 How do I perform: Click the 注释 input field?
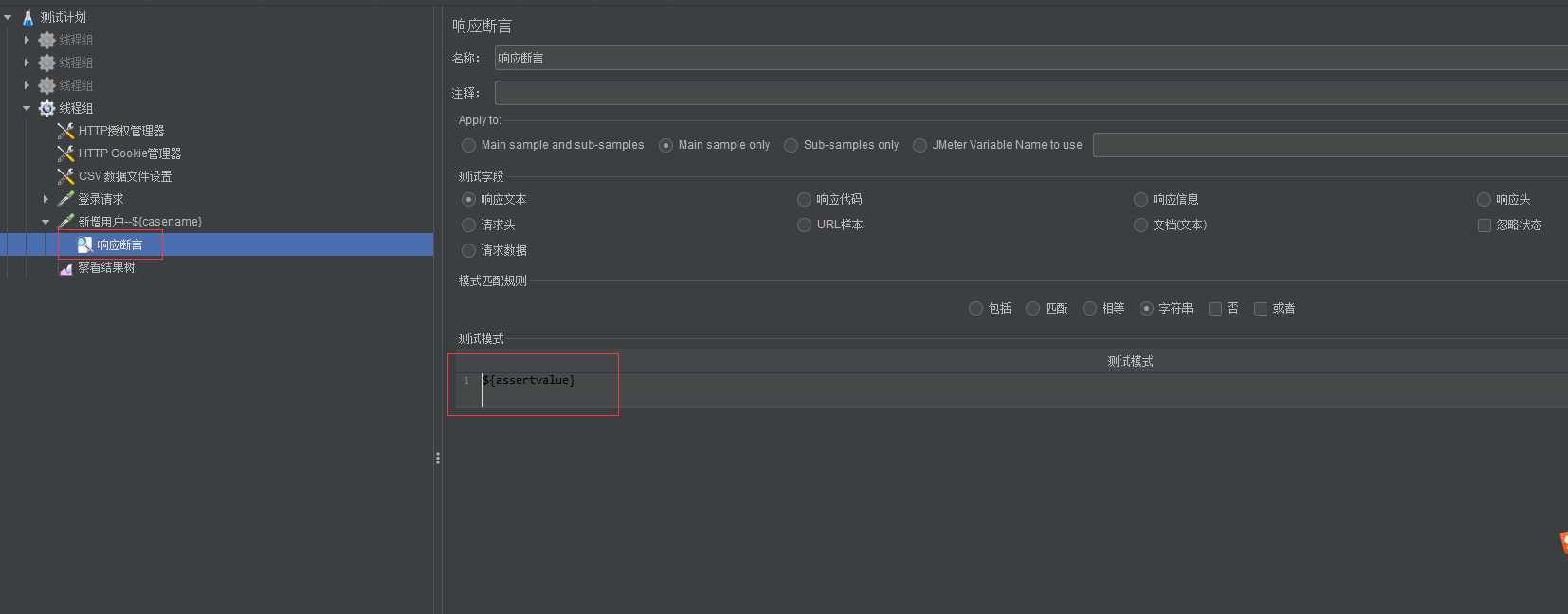(1031, 93)
